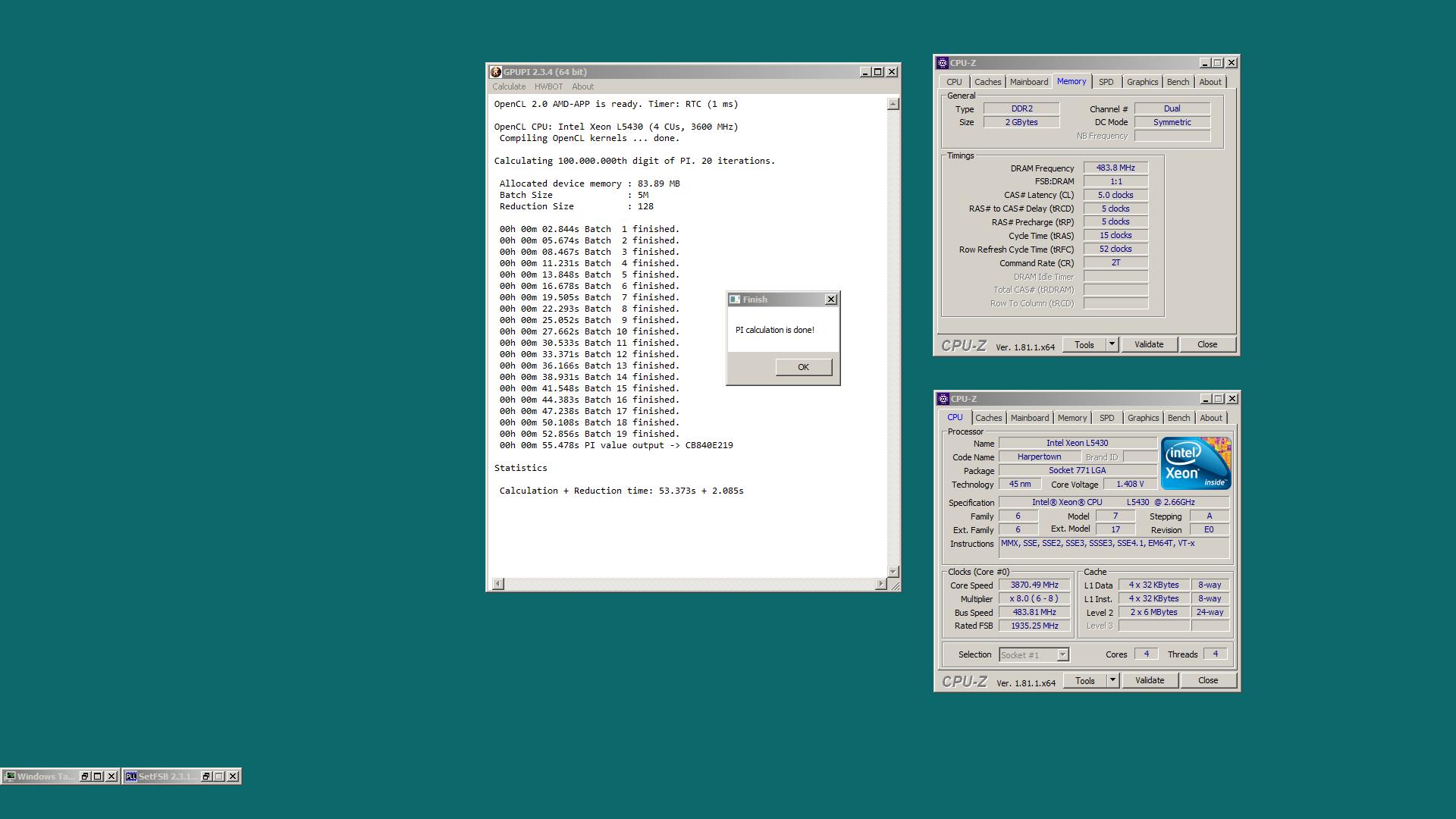Switch to Memory tab in lower CPU-Z window
Viewport: 1456px width, 819px height.
pos(1072,418)
